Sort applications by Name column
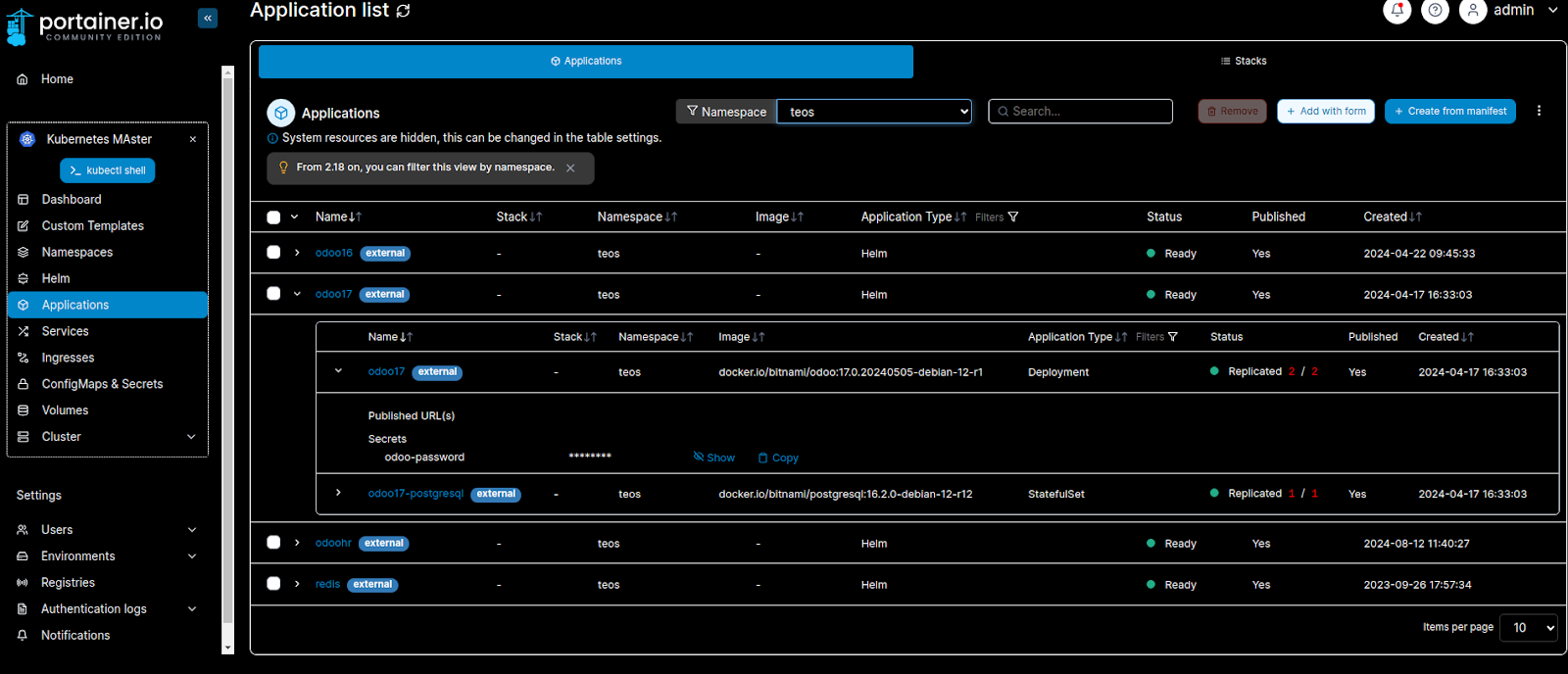1568x674 pixels. tap(338, 217)
